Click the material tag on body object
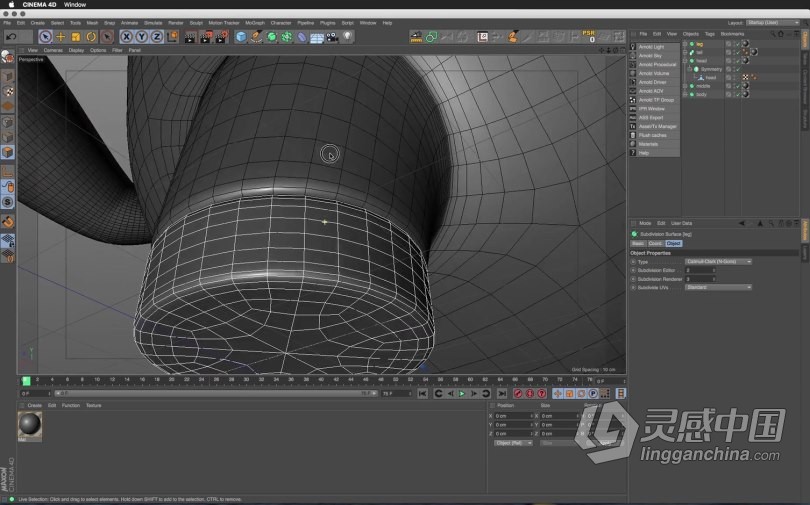 (745, 94)
